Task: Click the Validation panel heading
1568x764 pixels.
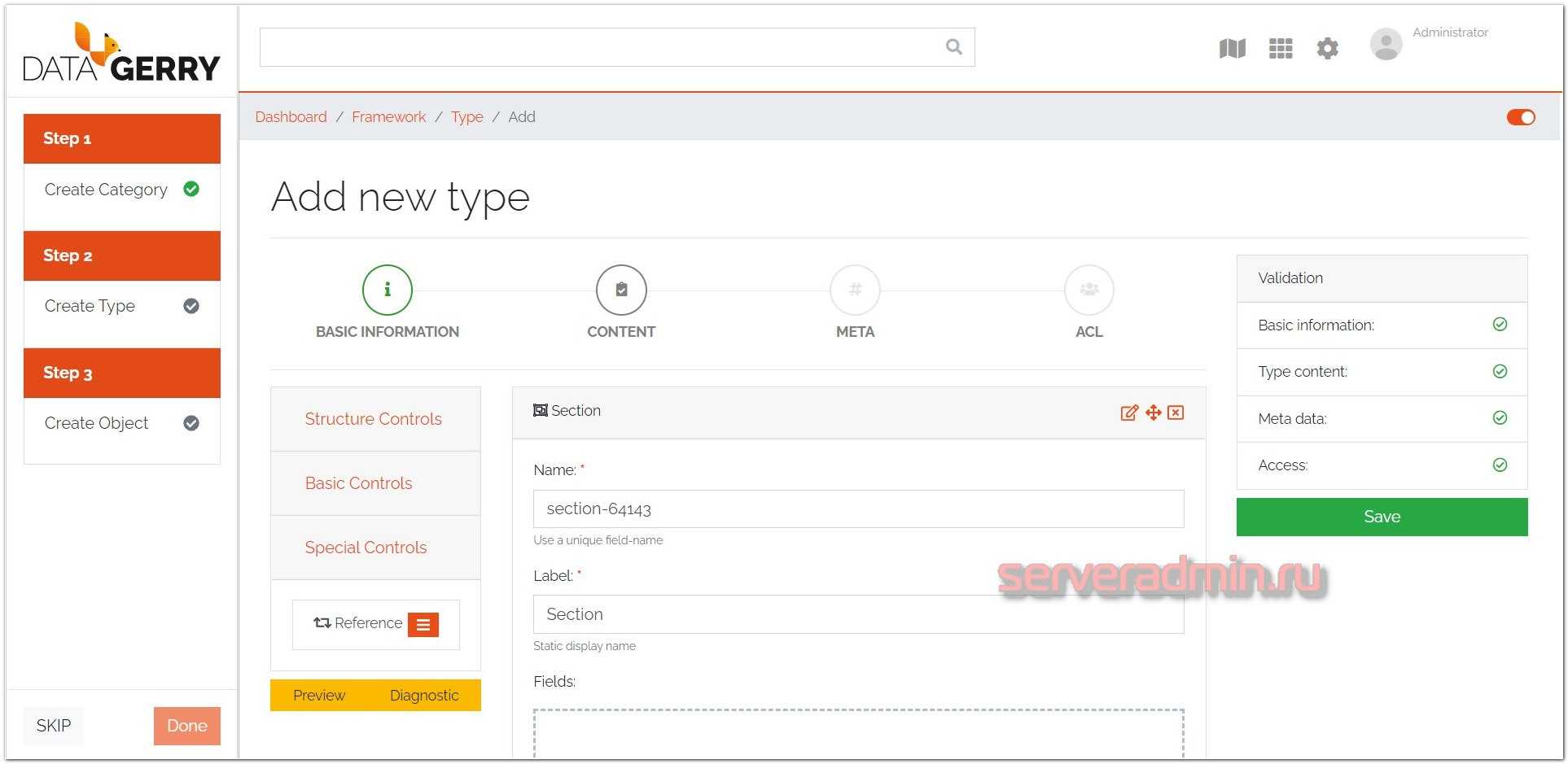Action: pyautogui.click(x=1290, y=278)
